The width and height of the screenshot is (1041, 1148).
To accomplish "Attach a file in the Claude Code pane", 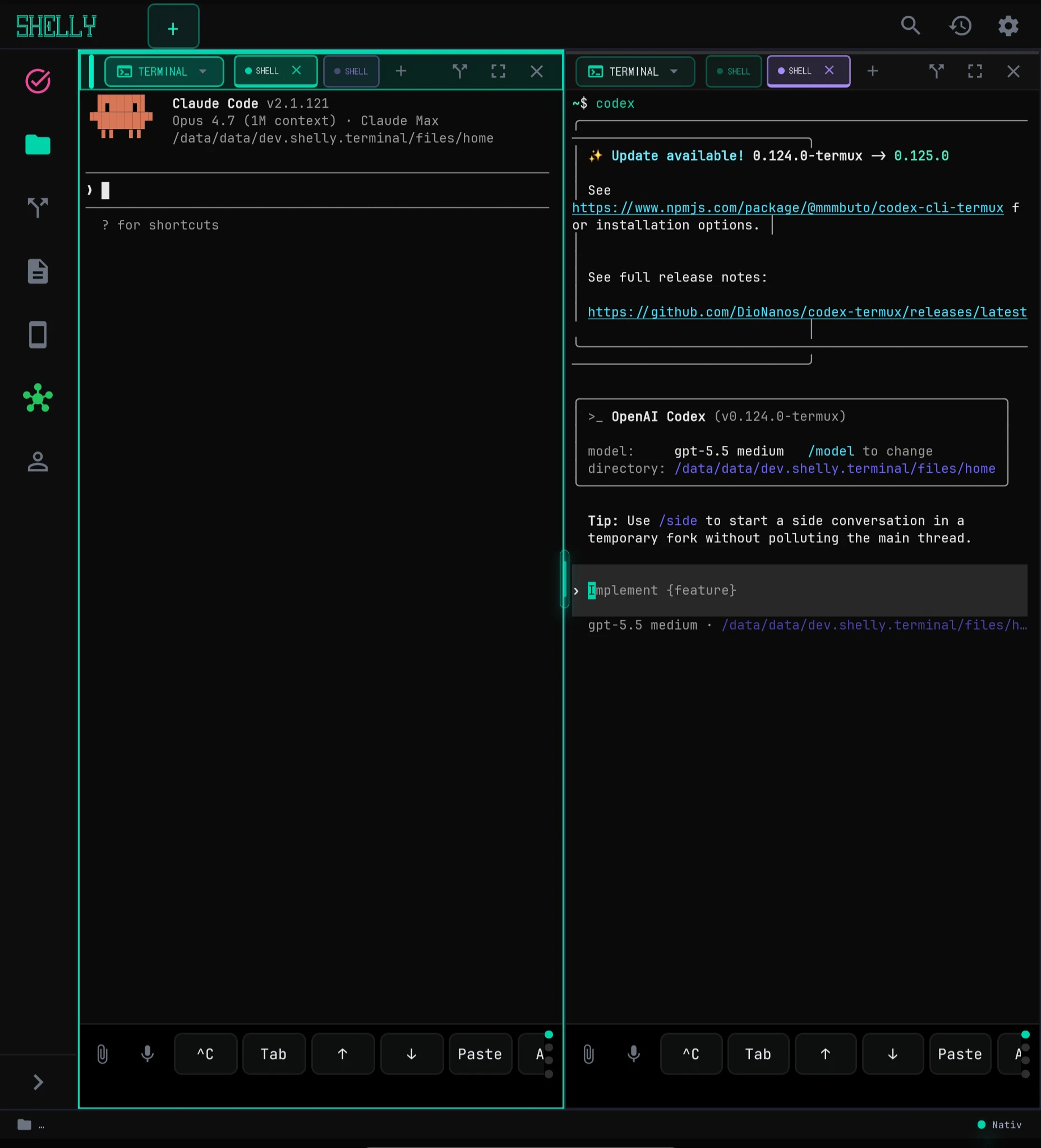I will pyautogui.click(x=103, y=1054).
